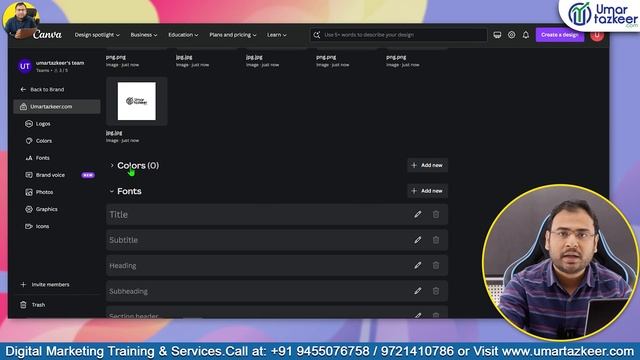Delete the Heading font style
Screen dimensions: 640x360
click(x=436, y=265)
